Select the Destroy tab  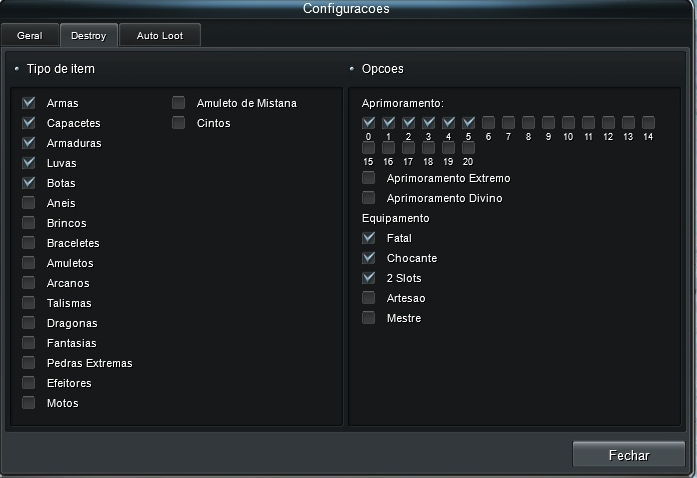(89, 35)
